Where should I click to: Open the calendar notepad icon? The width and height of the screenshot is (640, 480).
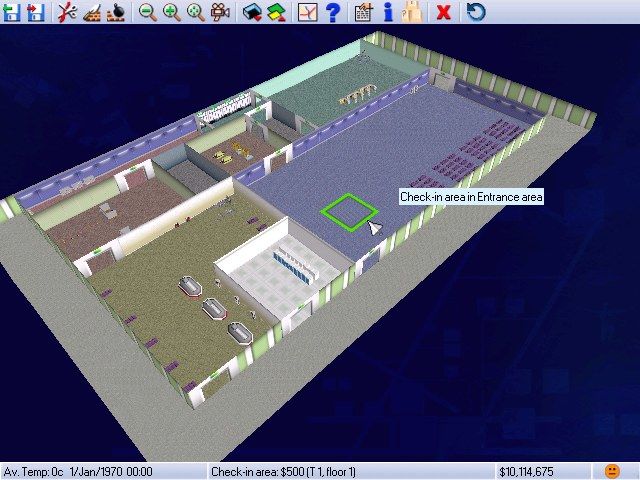pyautogui.click(x=364, y=12)
